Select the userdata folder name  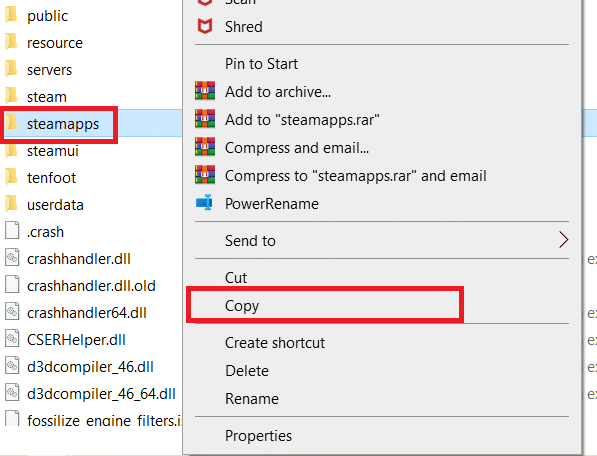pyautogui.click(x=55, y=205)
